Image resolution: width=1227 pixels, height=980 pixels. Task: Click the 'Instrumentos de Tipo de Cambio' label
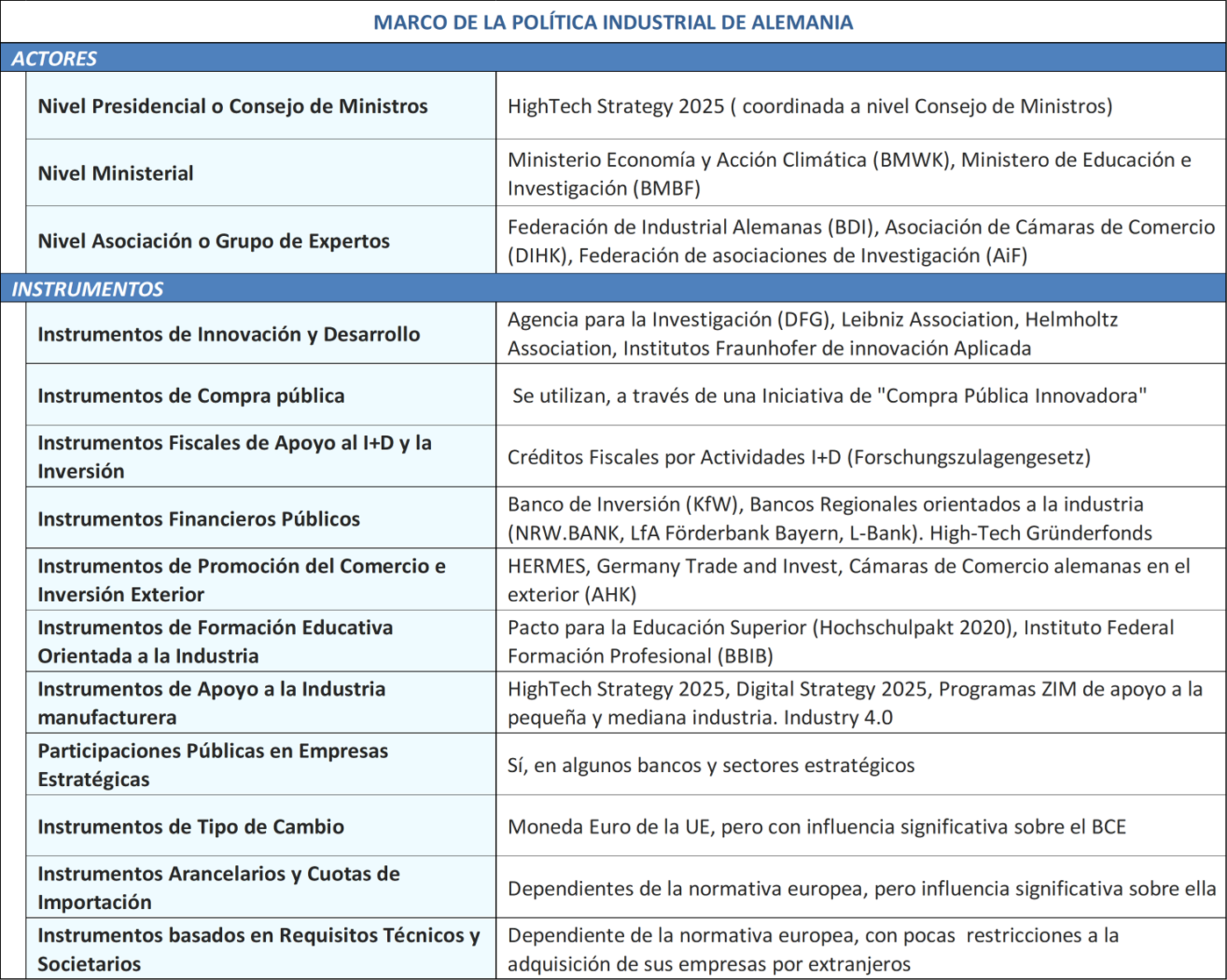pos(190,826)
